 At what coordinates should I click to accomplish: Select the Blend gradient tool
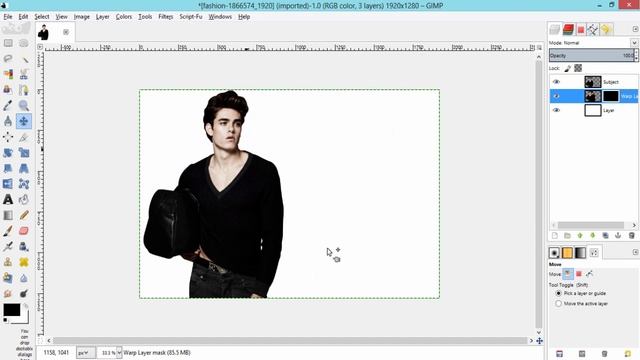[x=8, y=215]
